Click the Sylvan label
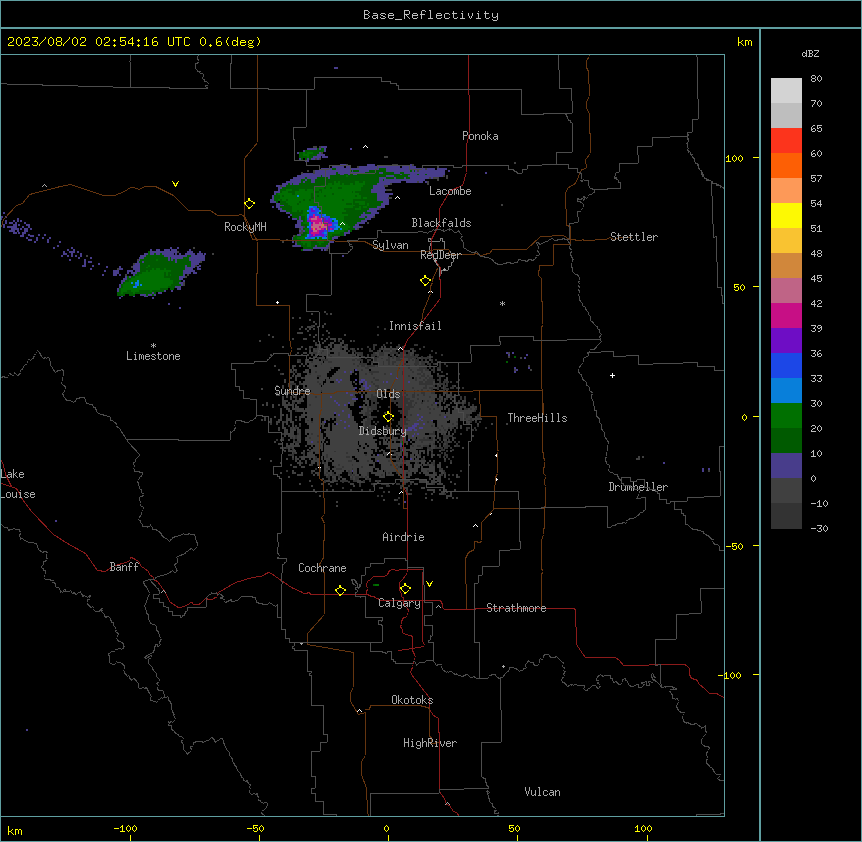862x842 pixels. 390,245
